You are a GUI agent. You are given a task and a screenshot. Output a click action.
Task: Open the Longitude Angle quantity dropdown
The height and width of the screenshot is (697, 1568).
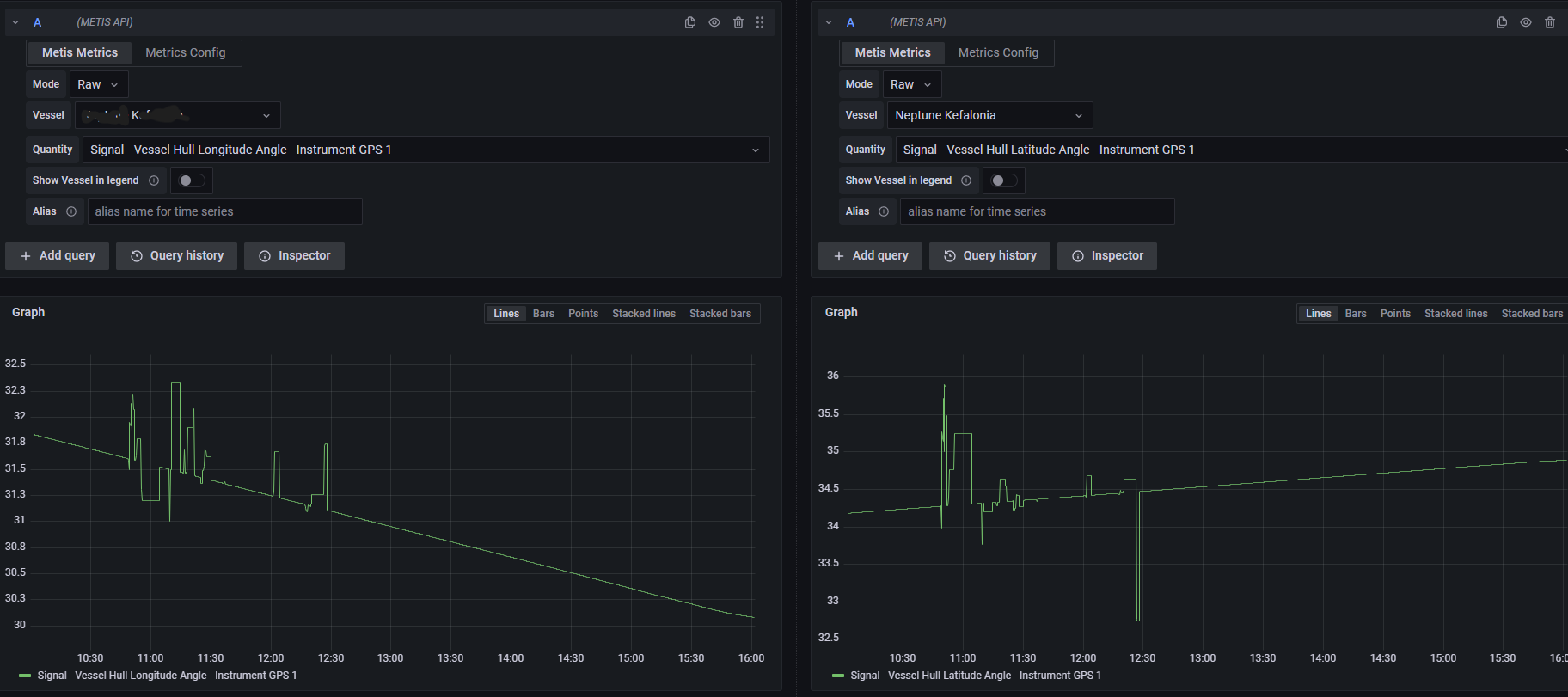tap(425, 150)
